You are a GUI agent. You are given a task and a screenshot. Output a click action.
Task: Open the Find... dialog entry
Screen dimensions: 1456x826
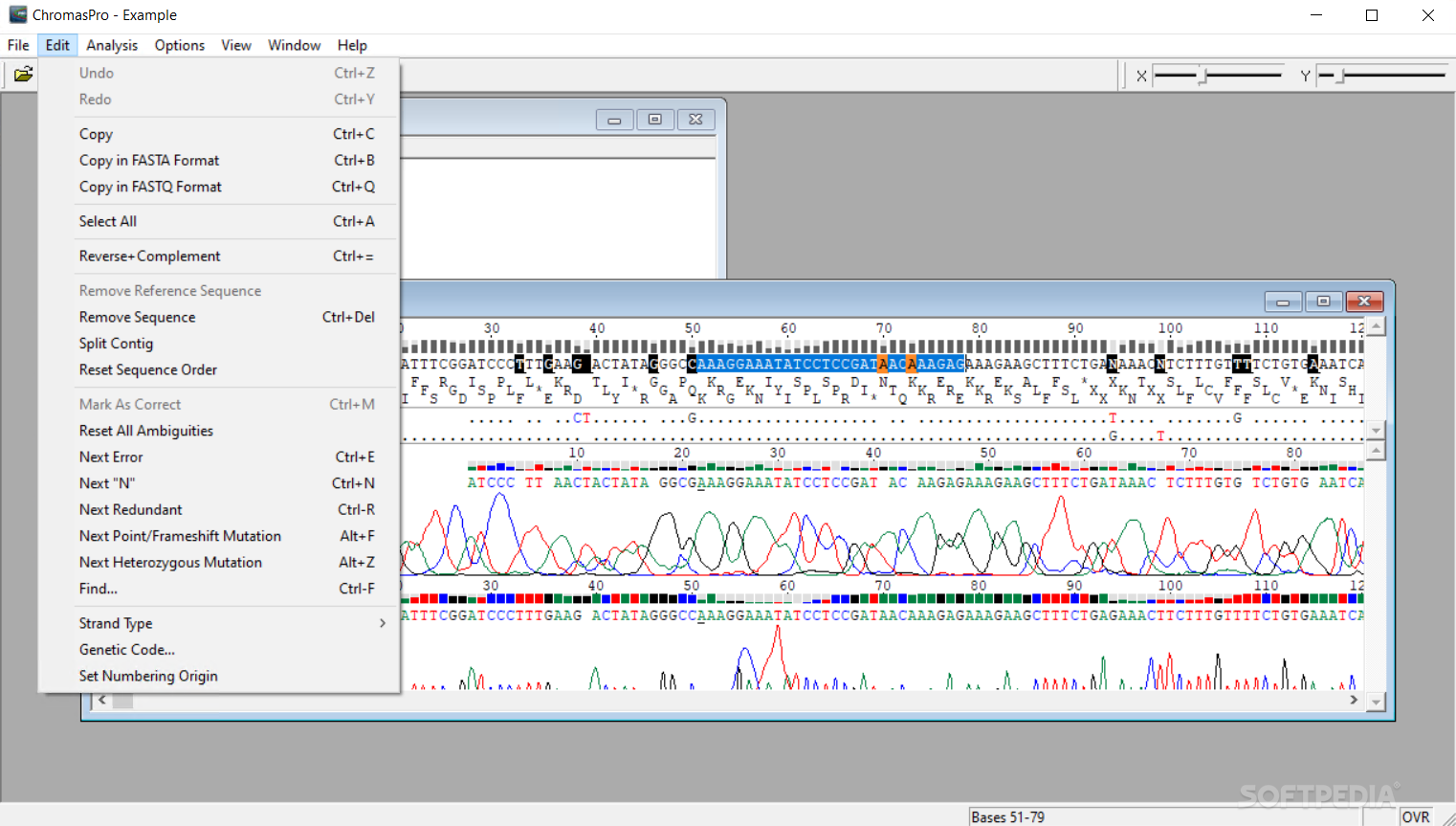219,589
